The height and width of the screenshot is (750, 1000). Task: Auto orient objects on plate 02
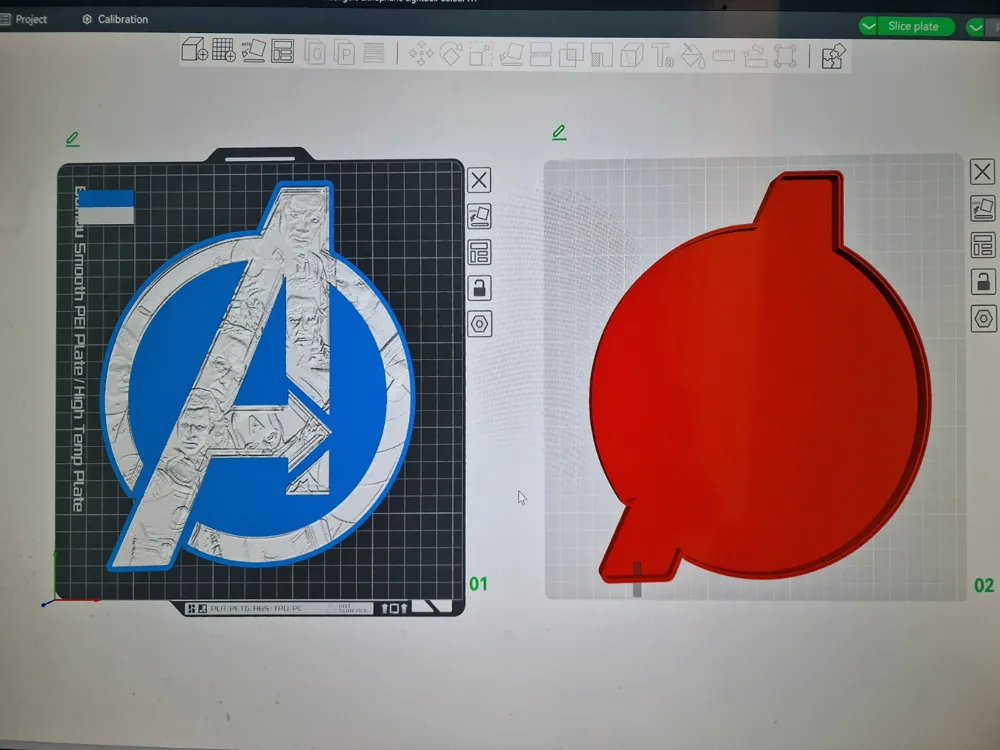(x=982, y=209)
